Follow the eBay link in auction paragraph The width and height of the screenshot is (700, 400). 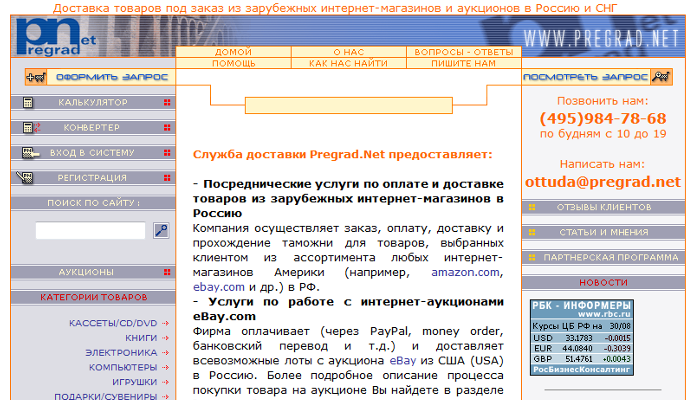[403, 361]
